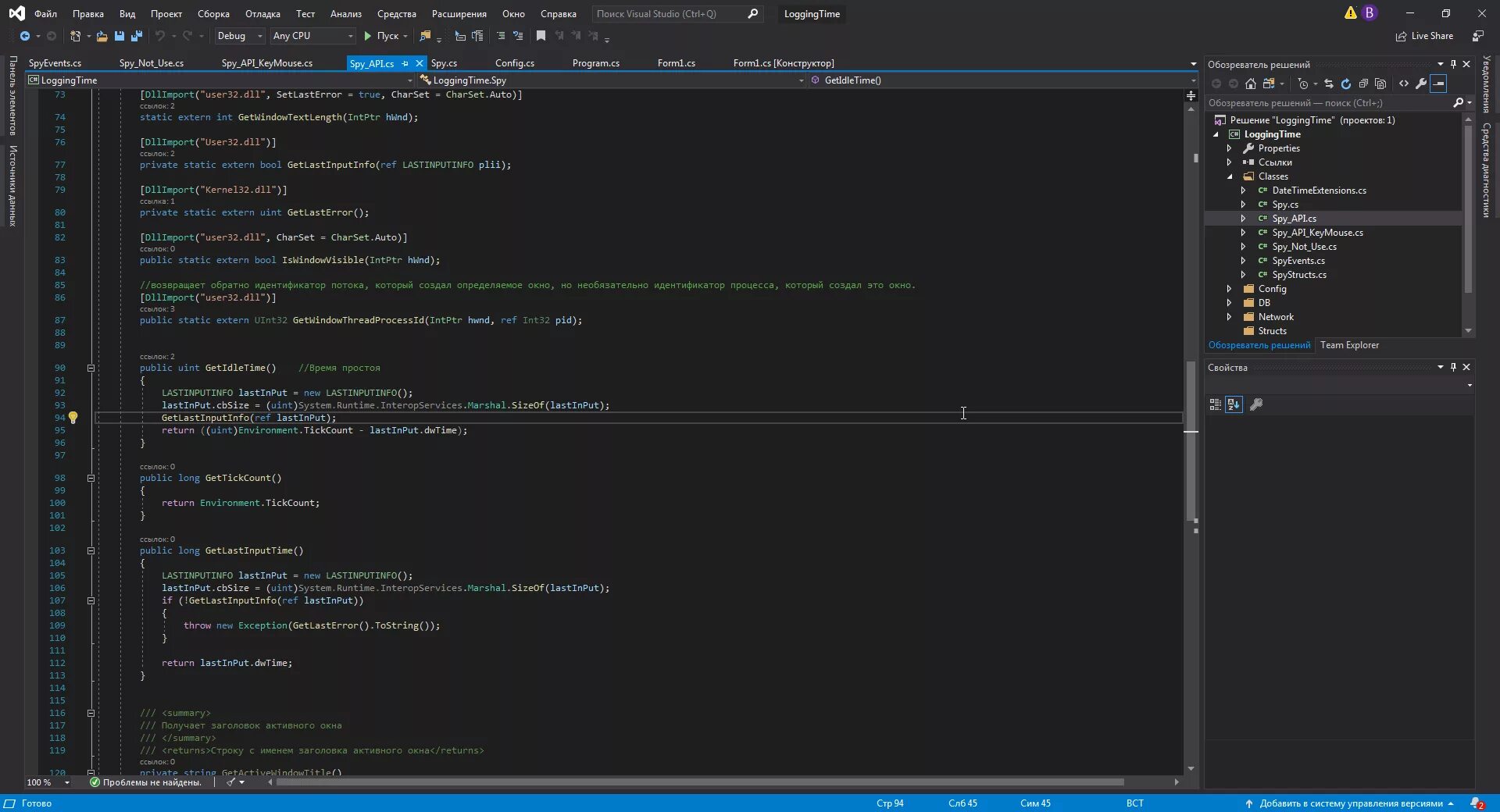
Task: Toggle a bookmark on the current line
Action: [x=541, y=36]
